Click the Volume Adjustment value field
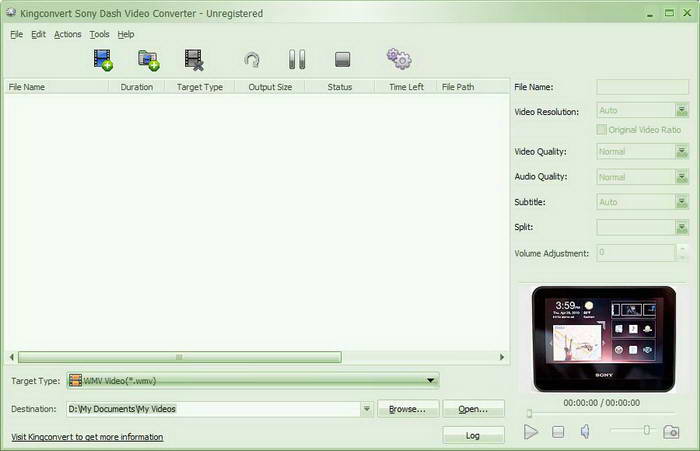The width and height of the screenshot is (700, 451). pyautogui.click(x=637, y=252)
